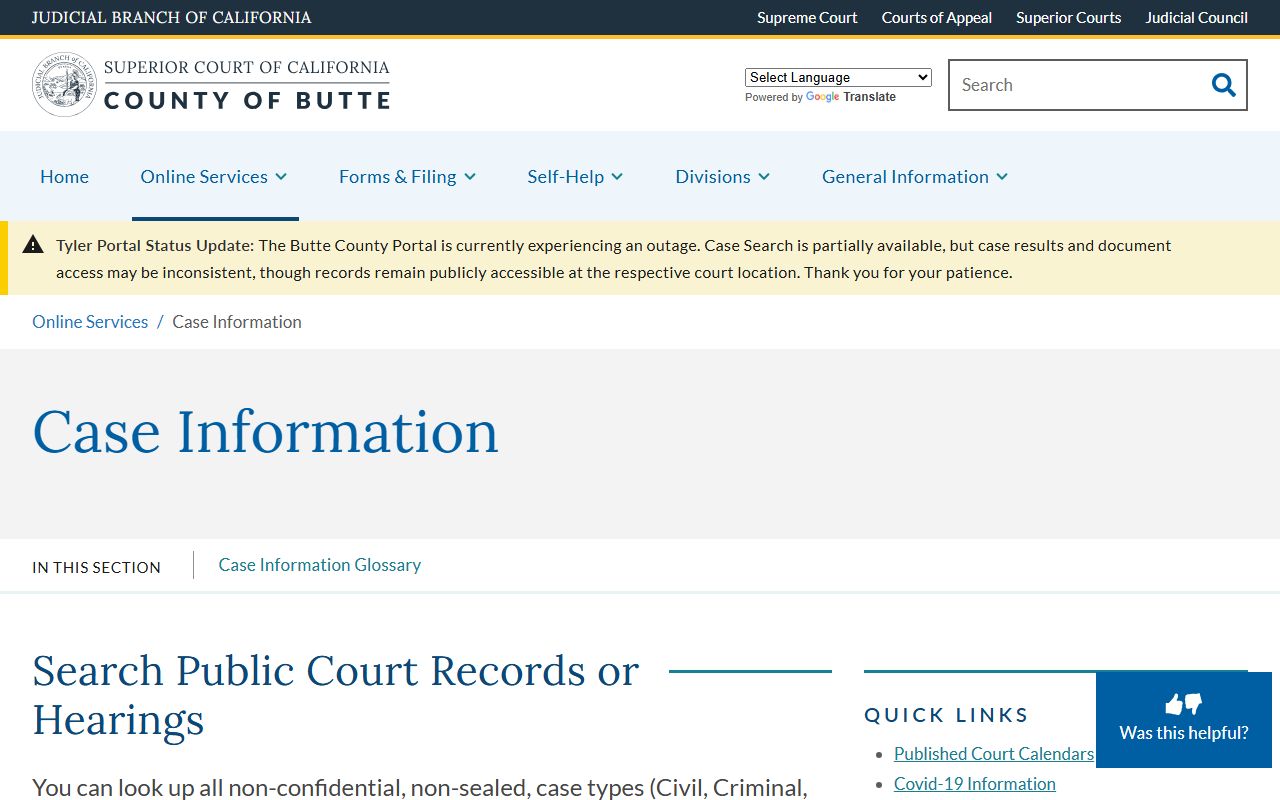Click the Case Information page heading
Image resolution: width=1280 pixels, height=800 pixels.
click(265, 432)
